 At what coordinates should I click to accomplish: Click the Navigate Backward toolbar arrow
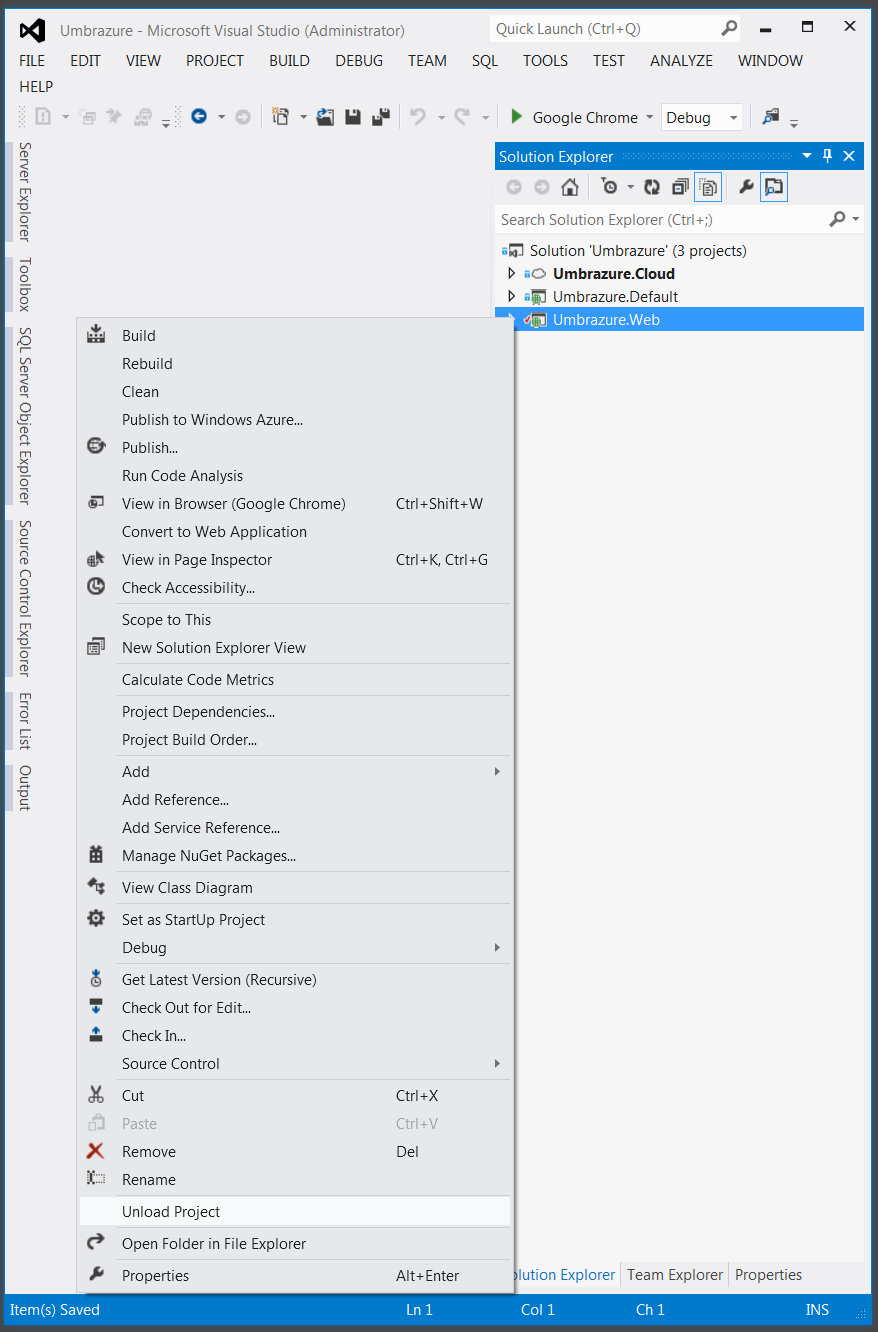[x=199, y=117]
